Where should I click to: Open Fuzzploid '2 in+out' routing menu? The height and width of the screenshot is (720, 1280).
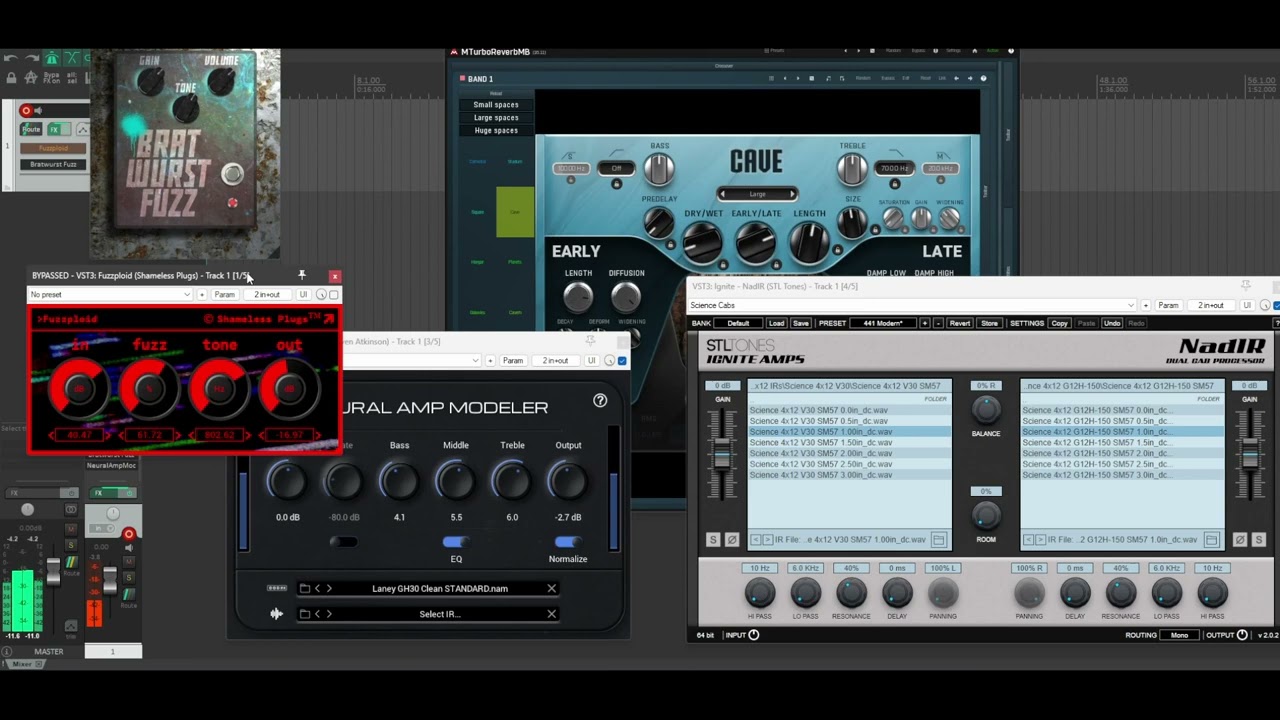tap(267, 295)
